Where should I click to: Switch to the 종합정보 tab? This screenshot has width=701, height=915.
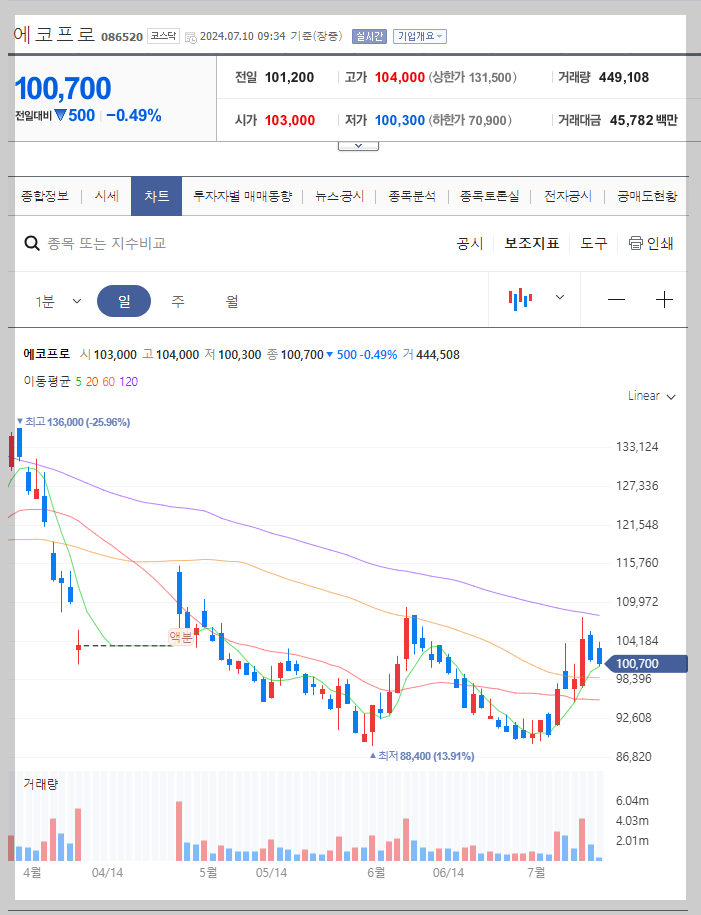(45, 196)
